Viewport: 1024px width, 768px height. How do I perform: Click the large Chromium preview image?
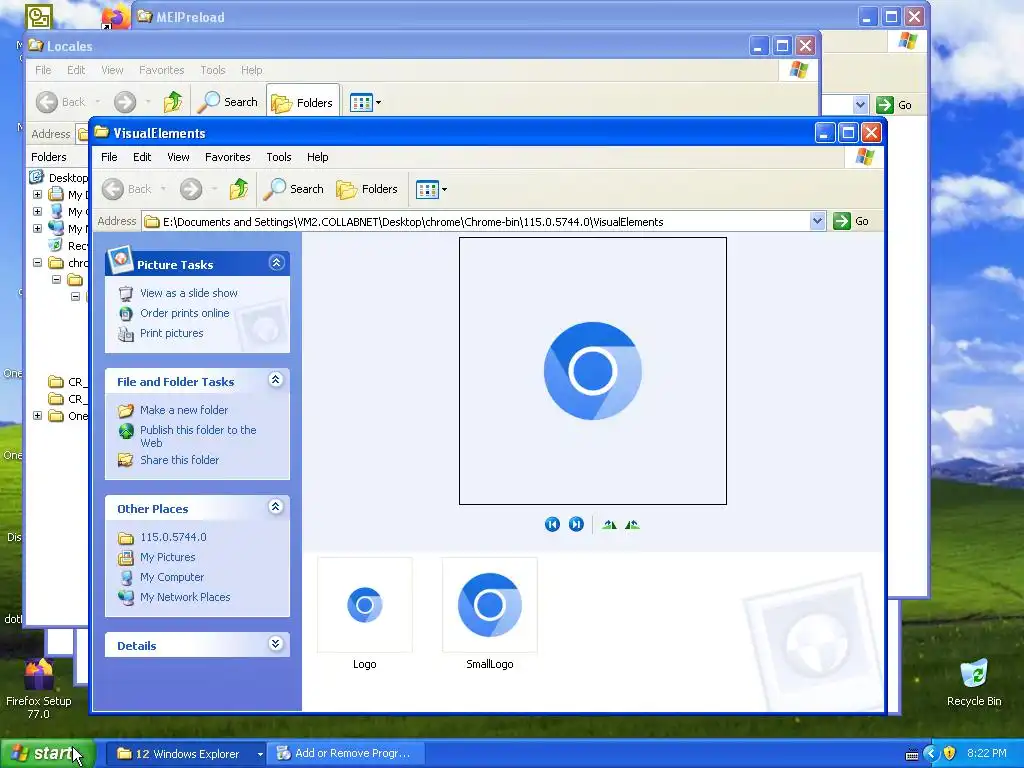point(593,371)
